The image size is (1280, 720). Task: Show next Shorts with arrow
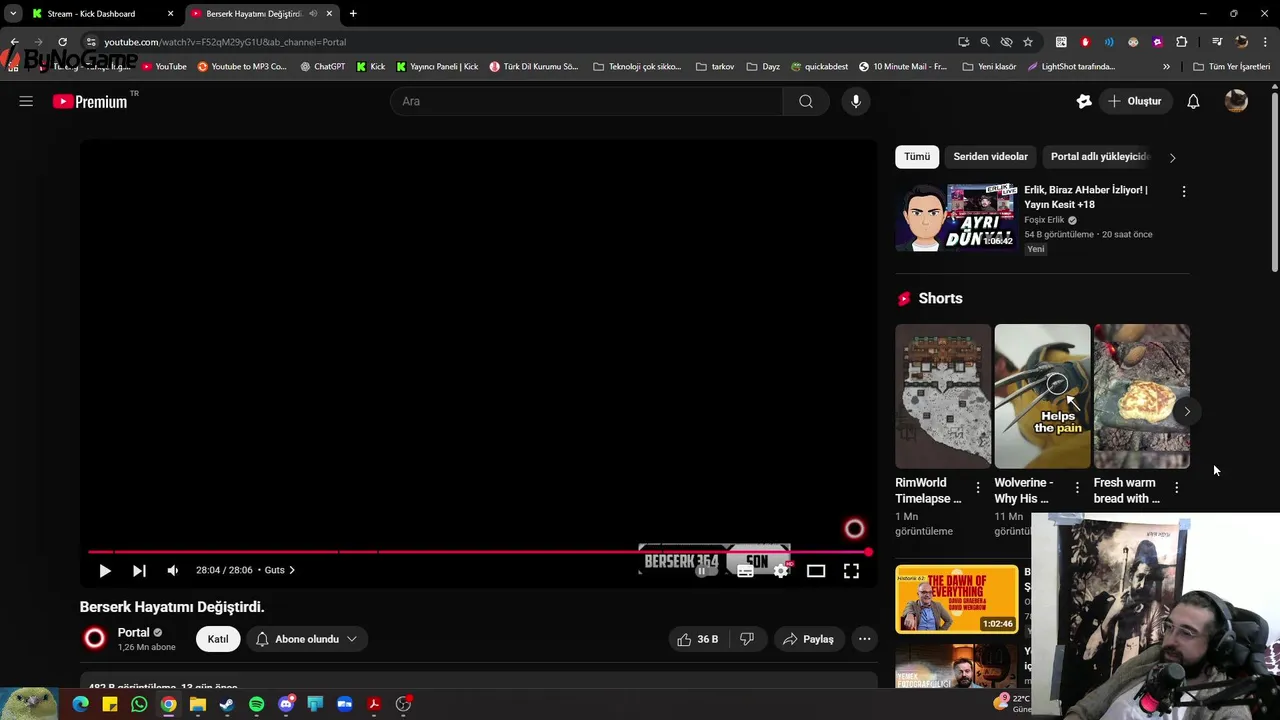click(x=1187, y=411)
